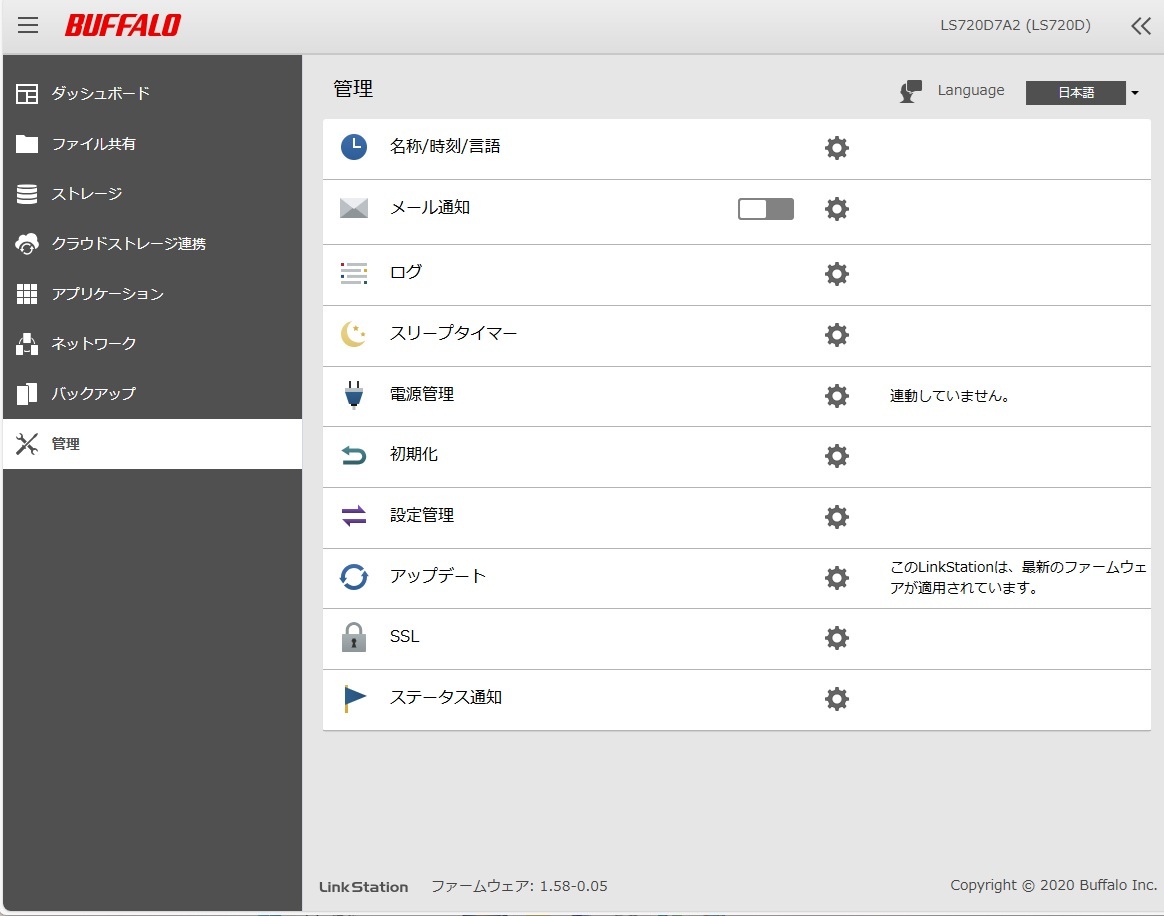Collapse panel with double chevron arrows

click(x=1140, y=26)
